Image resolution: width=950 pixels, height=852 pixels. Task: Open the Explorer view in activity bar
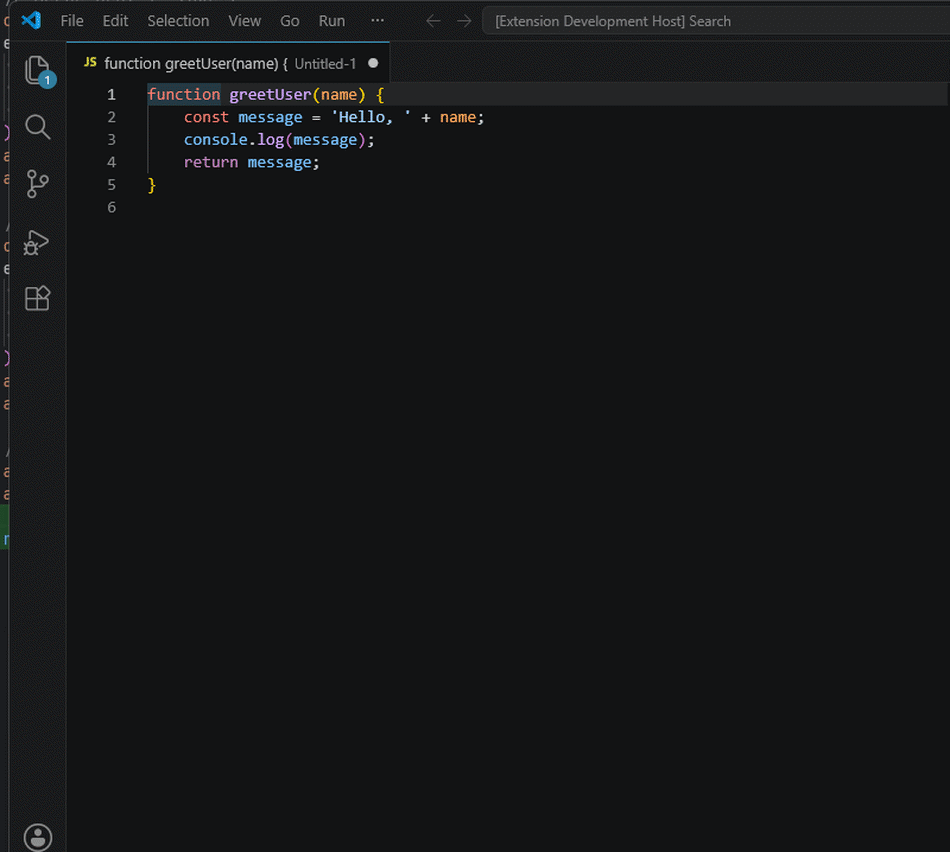[x=38, y=70]
